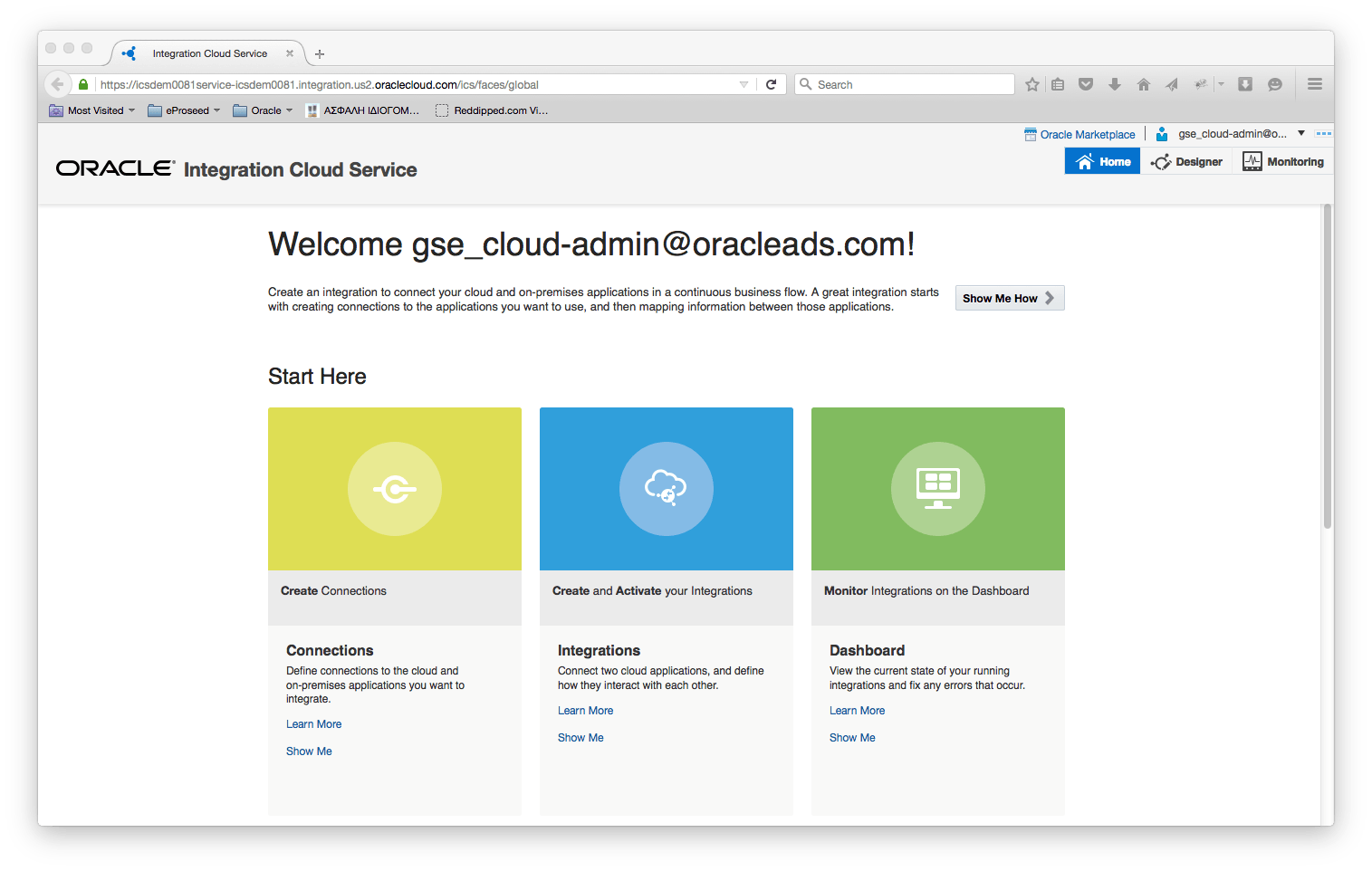This screenshot has width=1372, height=871.
Task: Click Show Me under Connections
Action: point(309,751)
